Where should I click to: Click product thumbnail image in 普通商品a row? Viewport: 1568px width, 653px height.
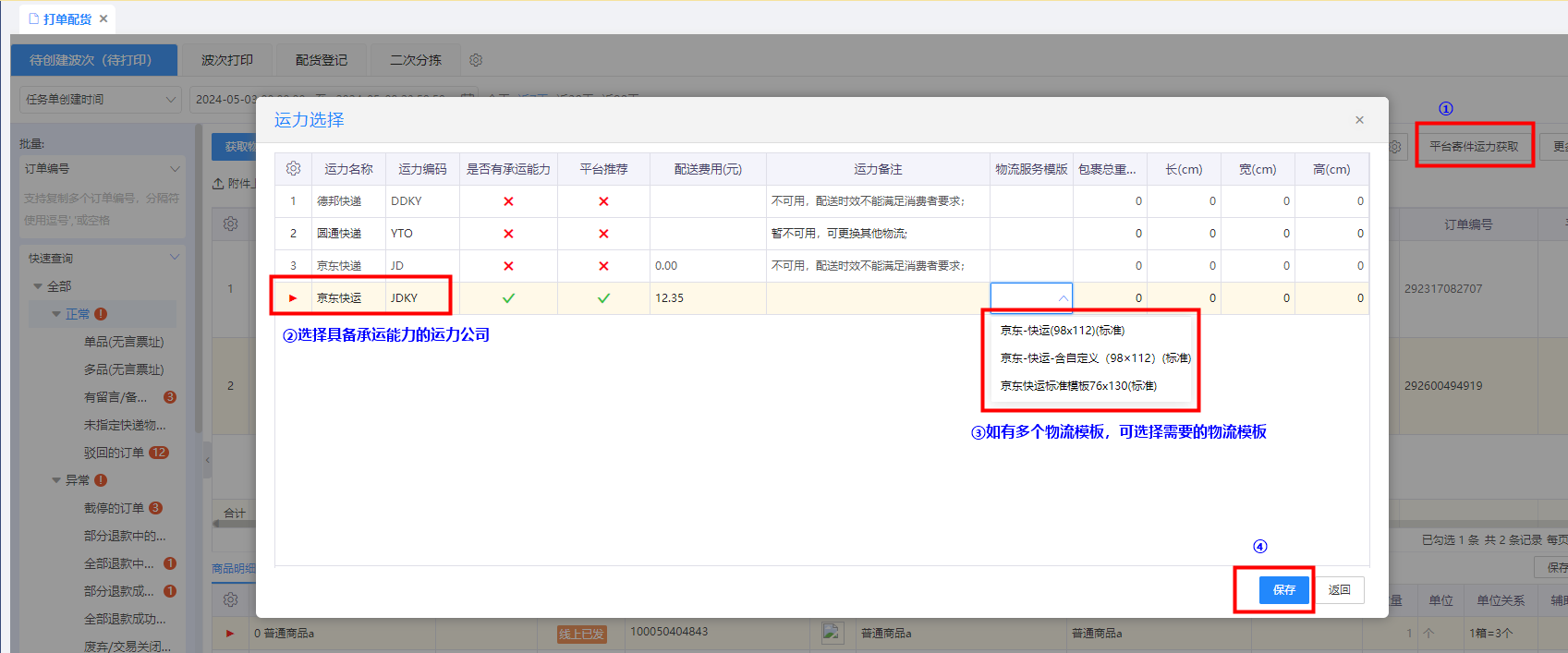833,633
